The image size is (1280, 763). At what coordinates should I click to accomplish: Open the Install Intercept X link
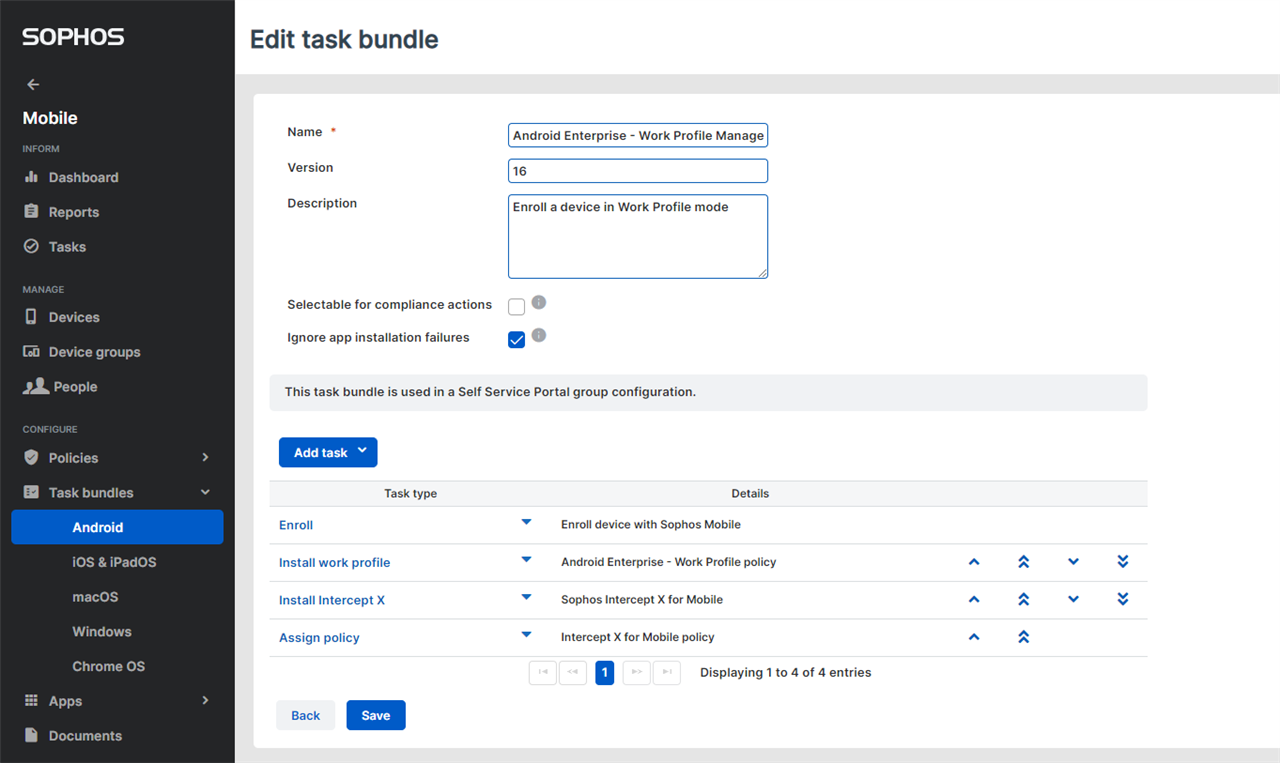[x=332, y=600]
